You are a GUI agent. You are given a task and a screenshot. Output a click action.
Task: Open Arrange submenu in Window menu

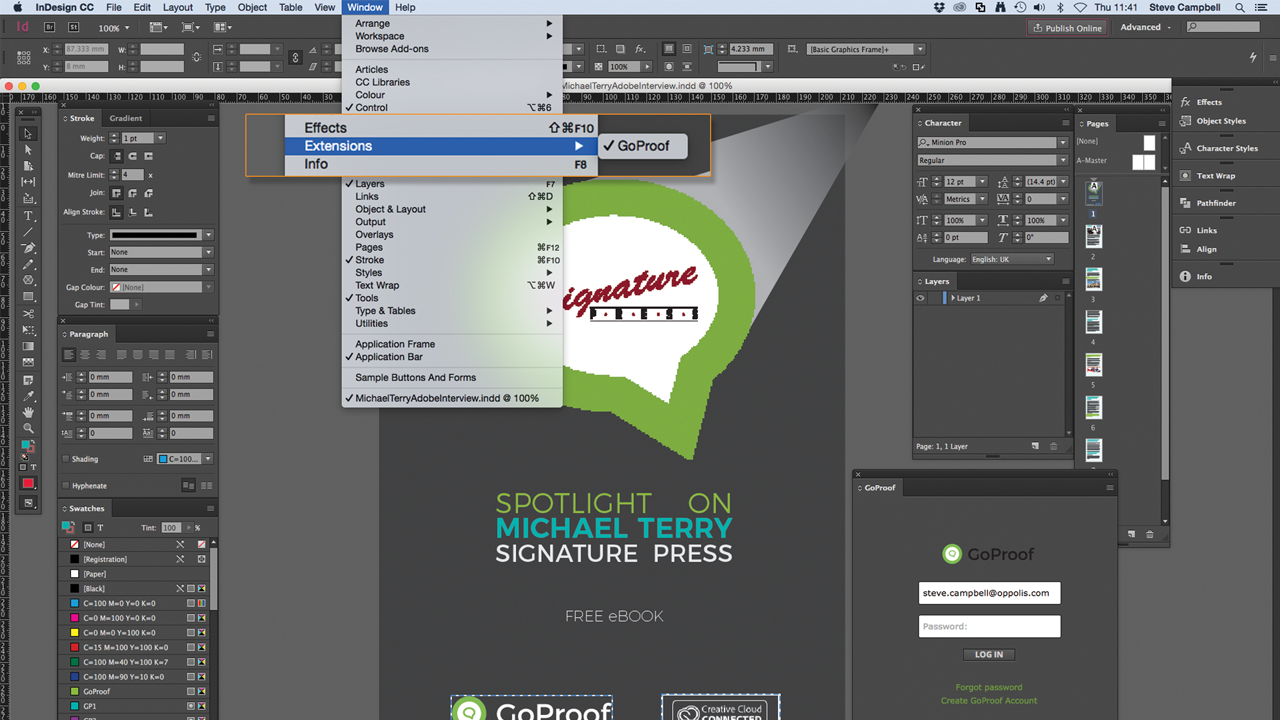(454, 23)
